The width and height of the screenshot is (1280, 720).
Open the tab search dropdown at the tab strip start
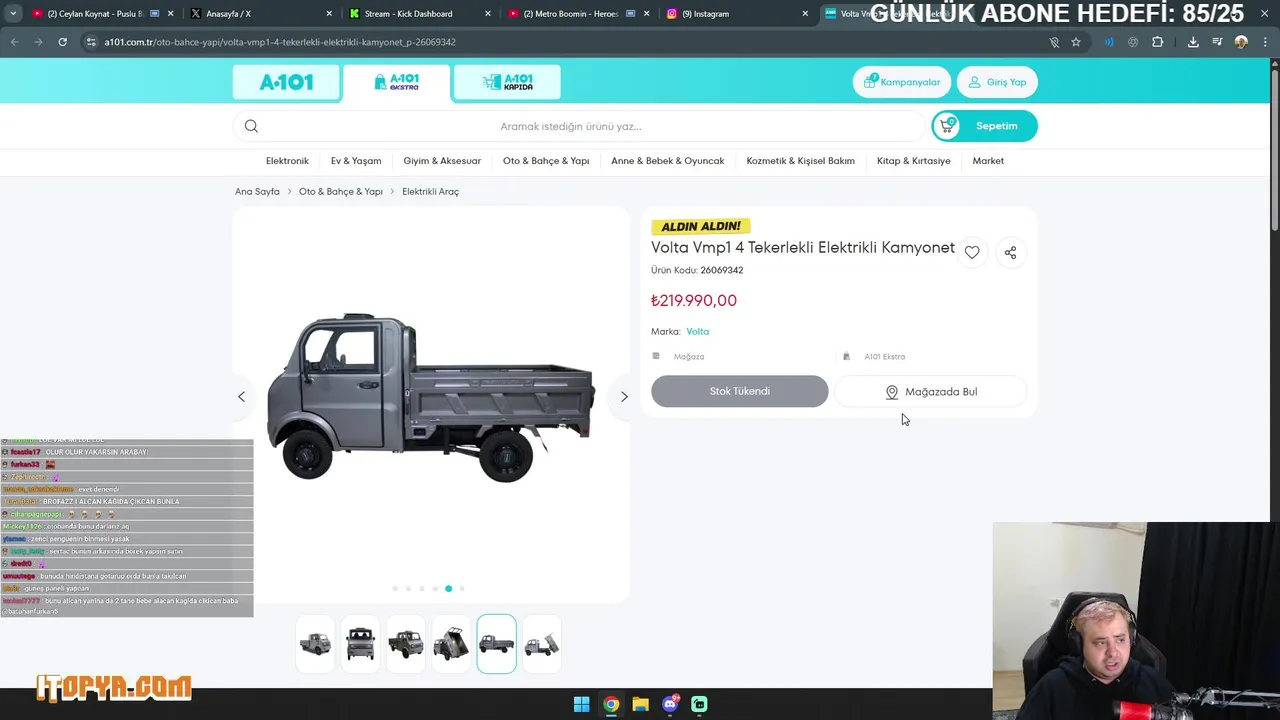tap(13, 14)
